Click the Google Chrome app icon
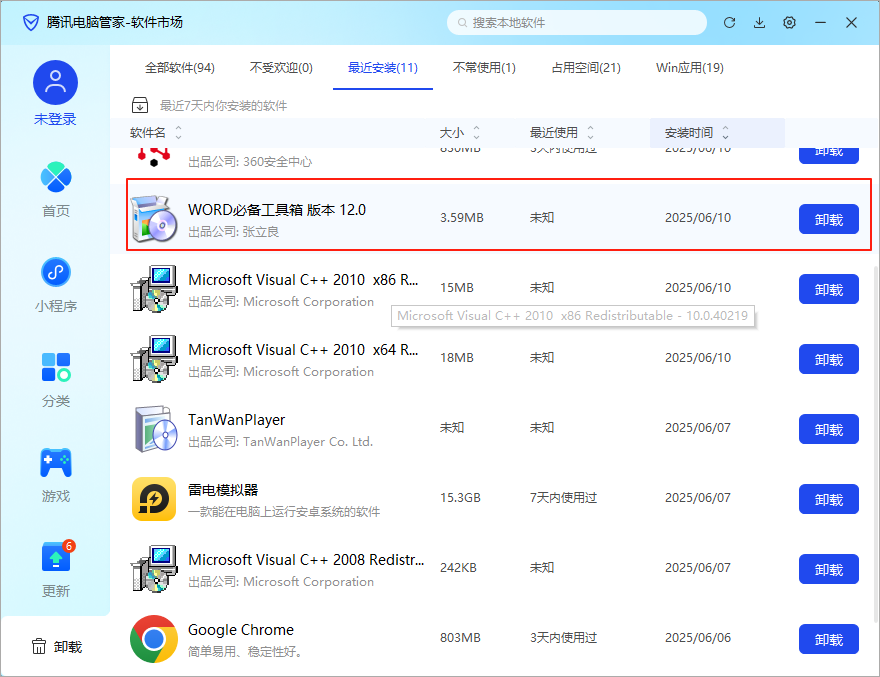This screenshot has height=677, width=880. pyautogui.click(x=154, y=639)
